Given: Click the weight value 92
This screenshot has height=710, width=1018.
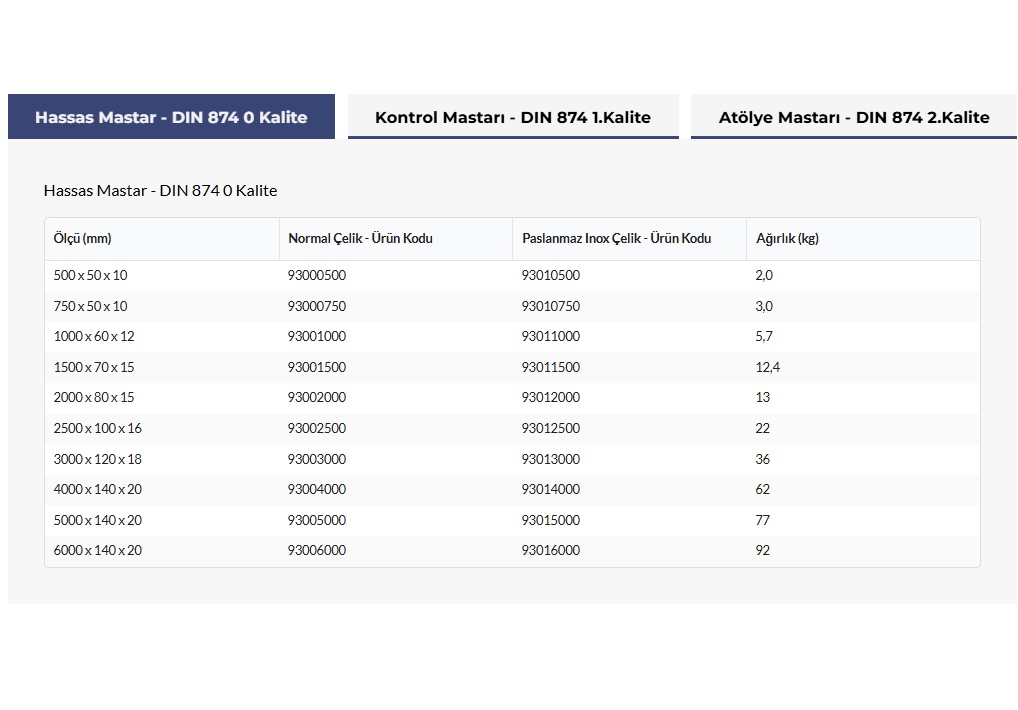Looking at the screenshot, I should click(x=762, y=551).
